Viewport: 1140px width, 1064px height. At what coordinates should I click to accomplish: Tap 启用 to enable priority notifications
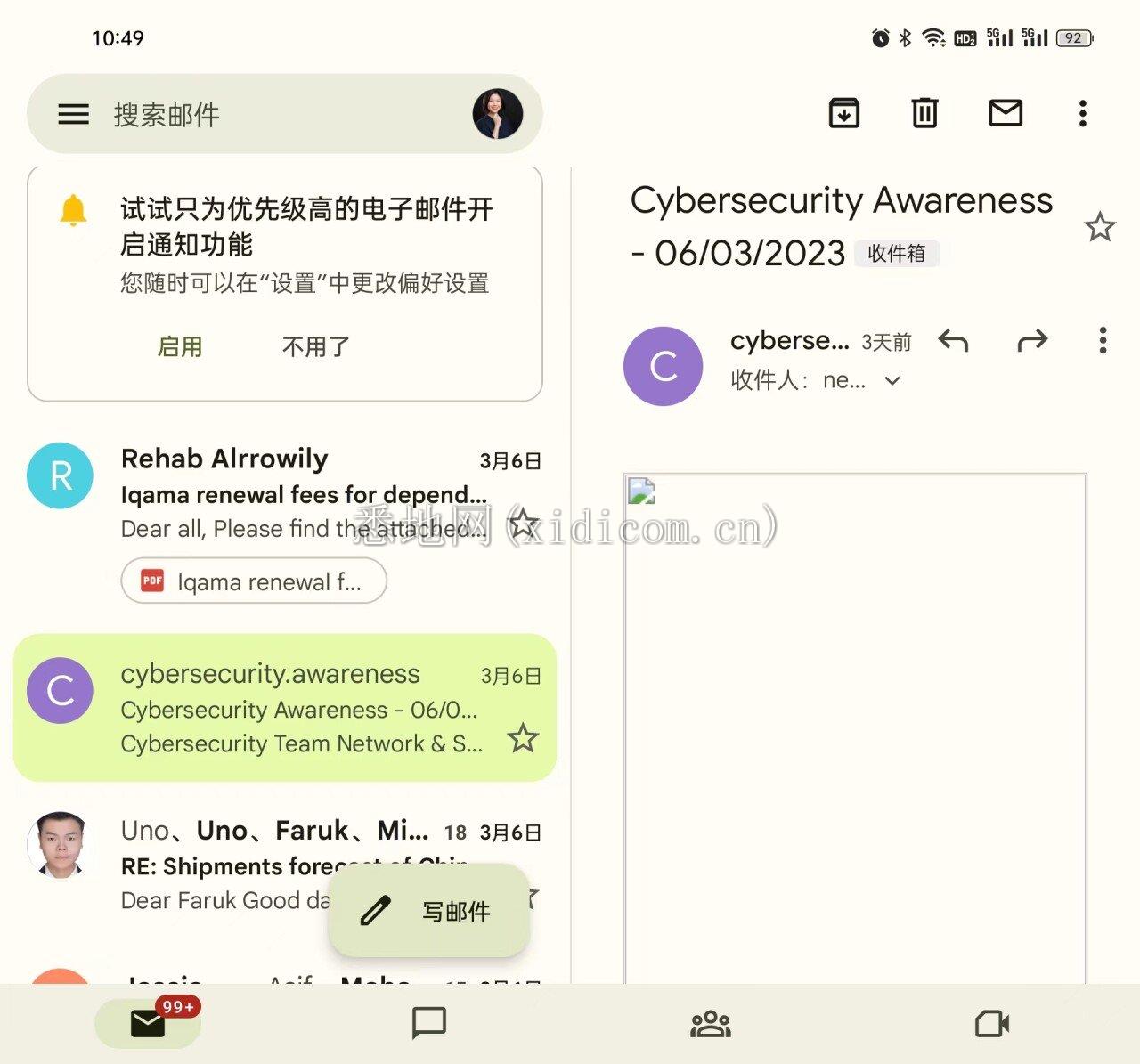180,346
